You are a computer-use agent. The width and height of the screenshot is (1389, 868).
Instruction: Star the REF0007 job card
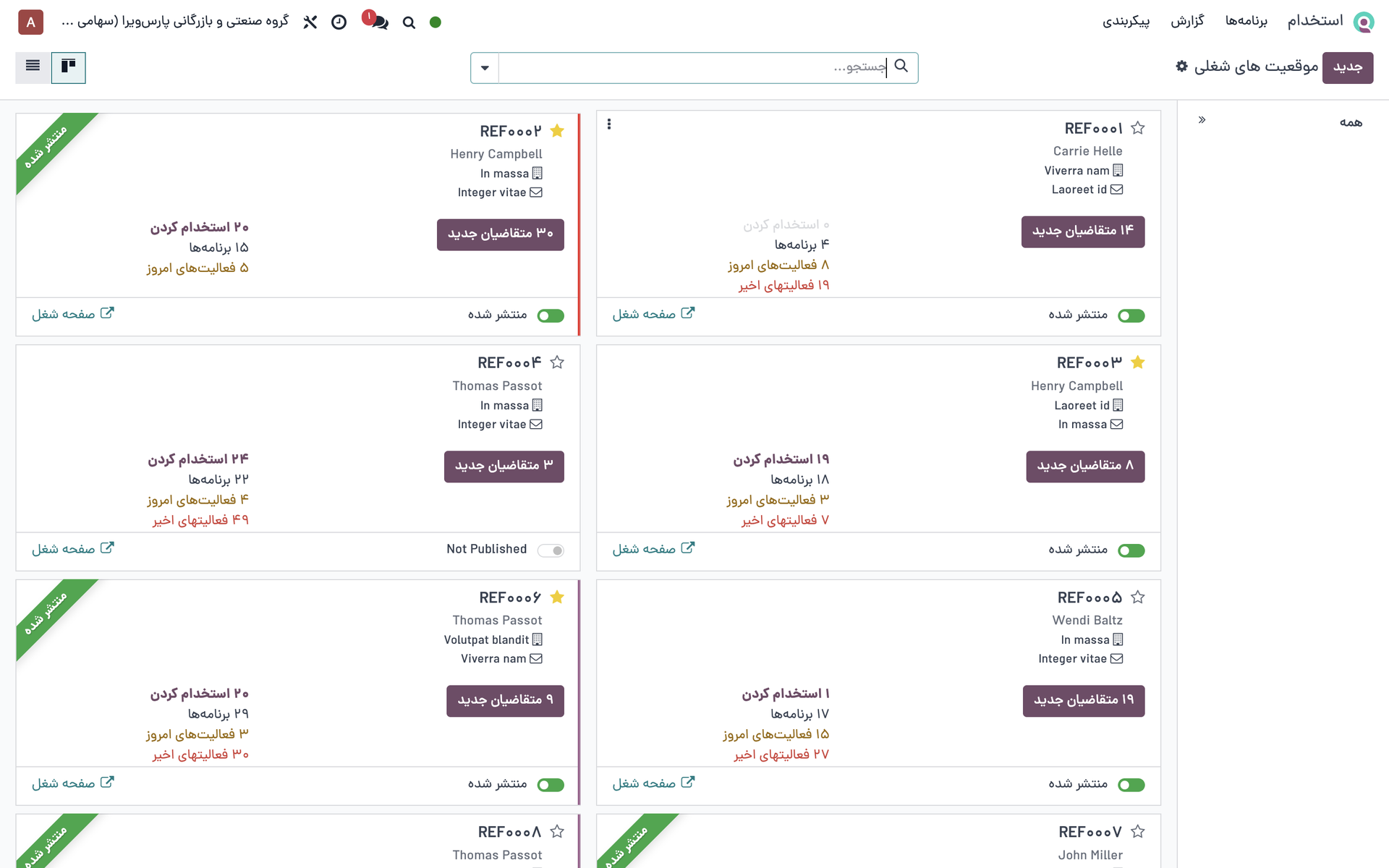coord(1137,832)
